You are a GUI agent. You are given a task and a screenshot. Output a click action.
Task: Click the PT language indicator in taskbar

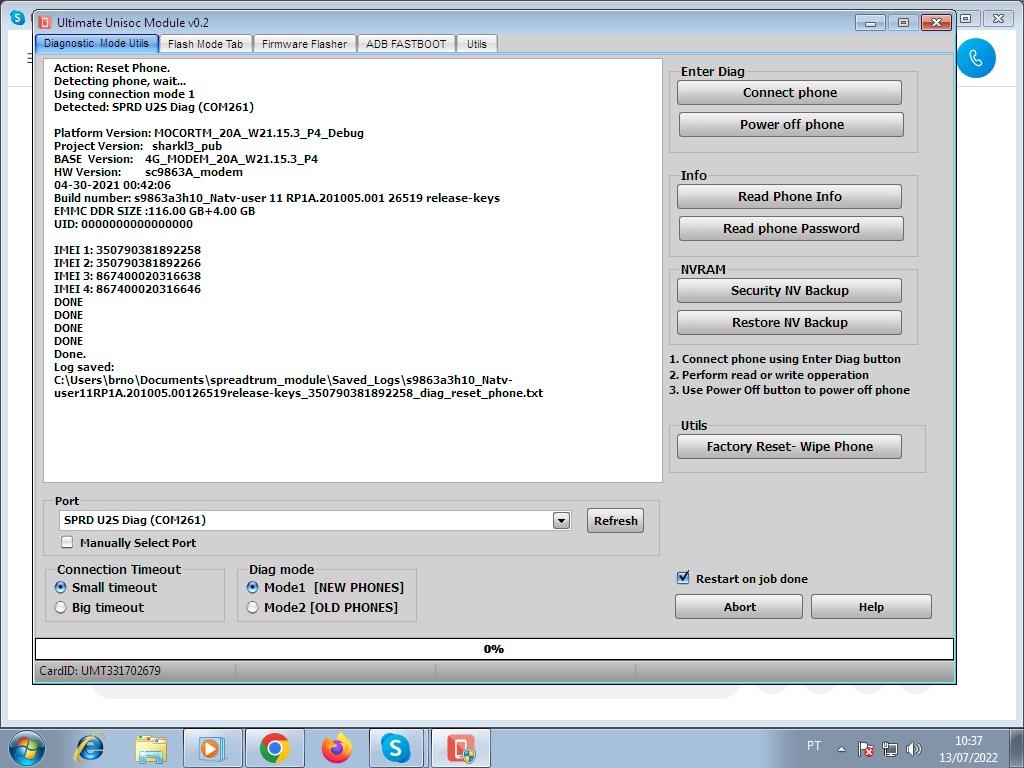[814, 746]
